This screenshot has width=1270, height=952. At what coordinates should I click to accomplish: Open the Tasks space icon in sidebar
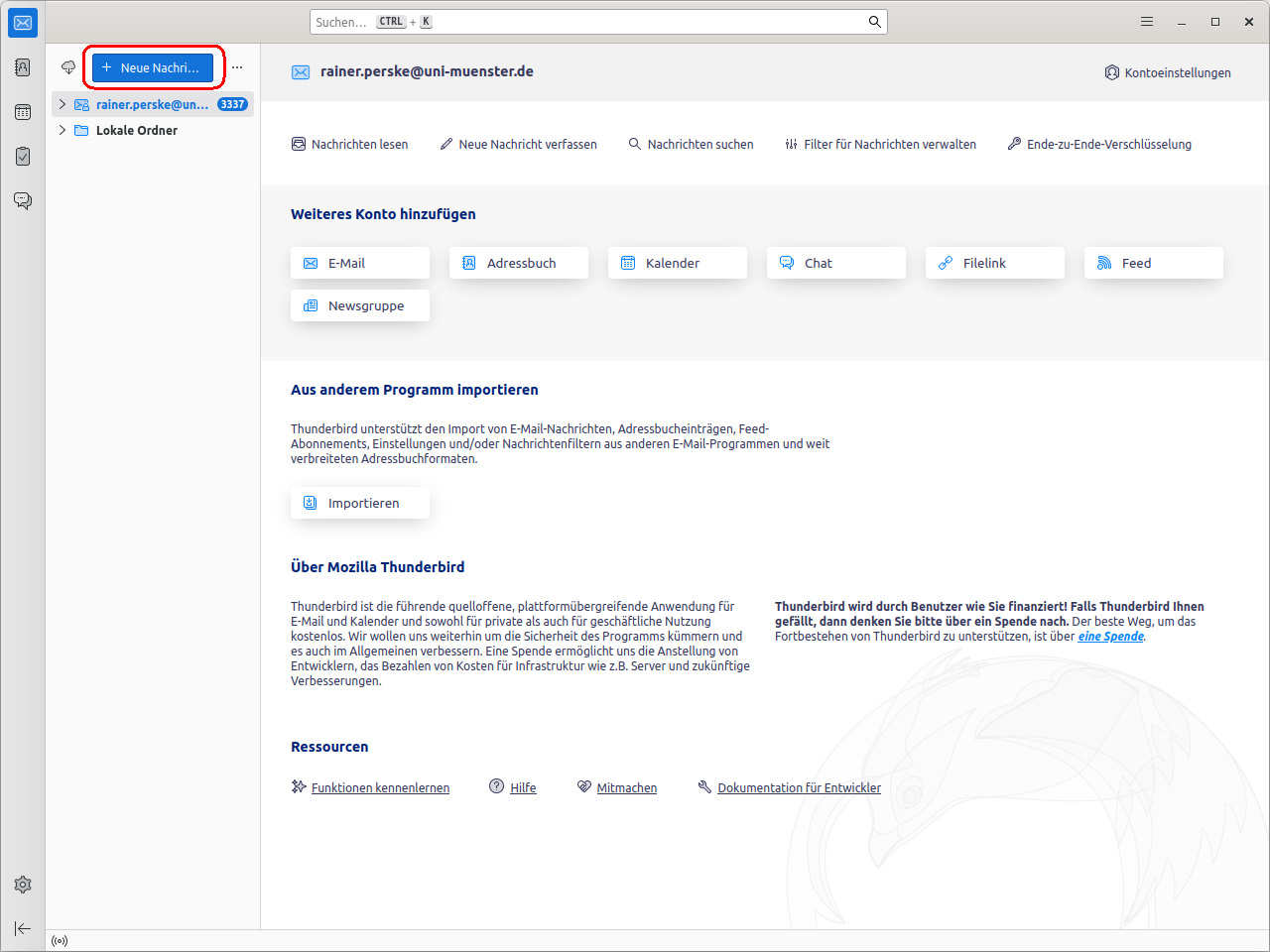coord(23,156)
